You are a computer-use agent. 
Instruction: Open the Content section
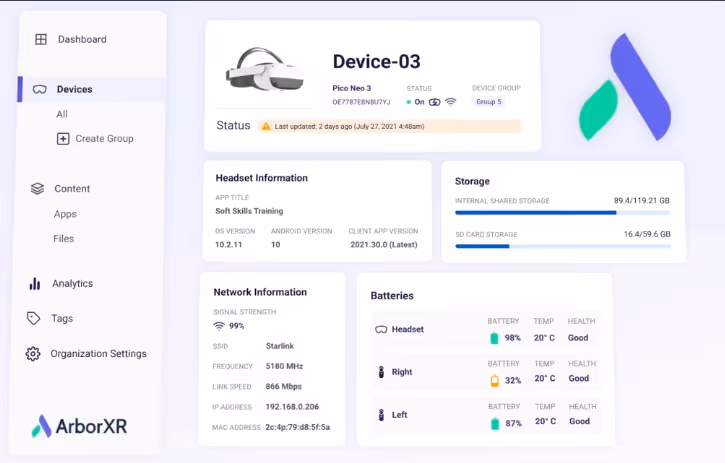point(72,189)
